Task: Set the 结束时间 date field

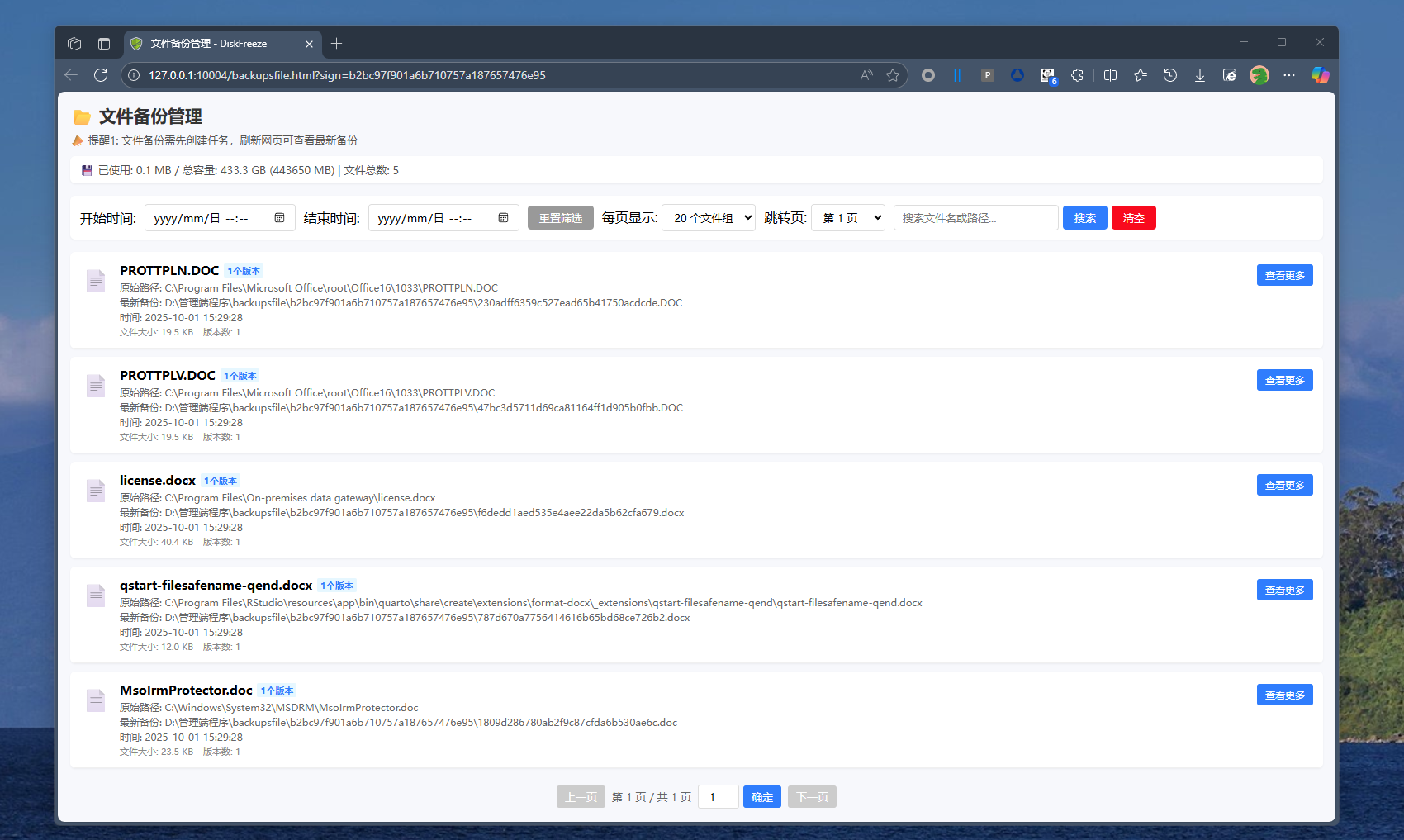Action: coord(443,218)
